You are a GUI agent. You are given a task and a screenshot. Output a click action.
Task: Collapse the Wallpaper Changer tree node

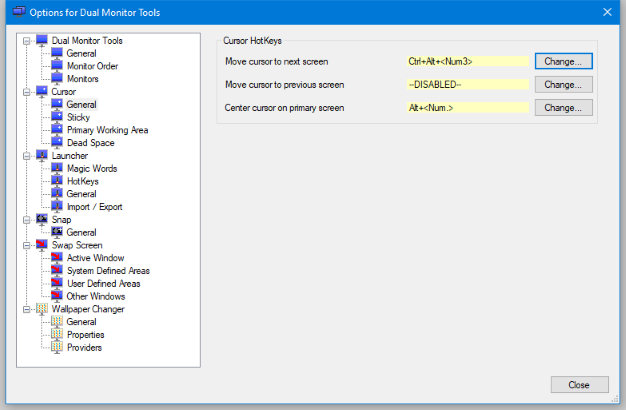click(26, 309)
